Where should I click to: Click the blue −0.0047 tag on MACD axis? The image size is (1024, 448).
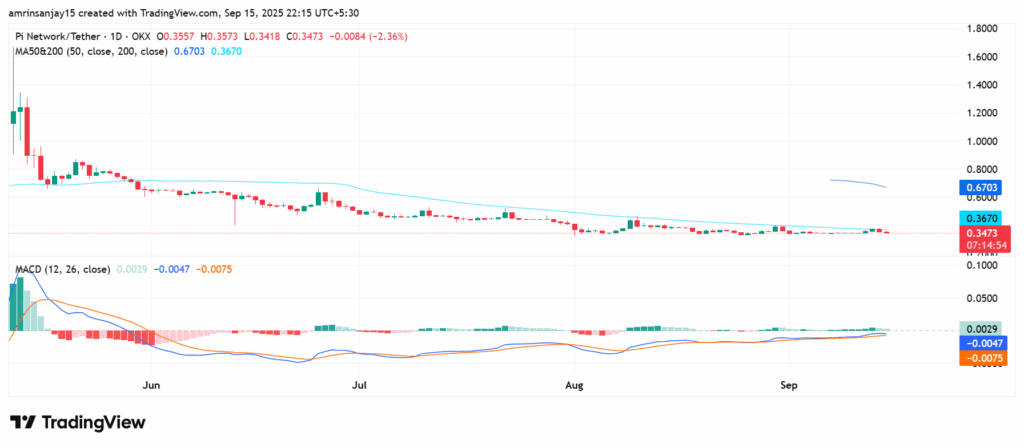[984, 343]
